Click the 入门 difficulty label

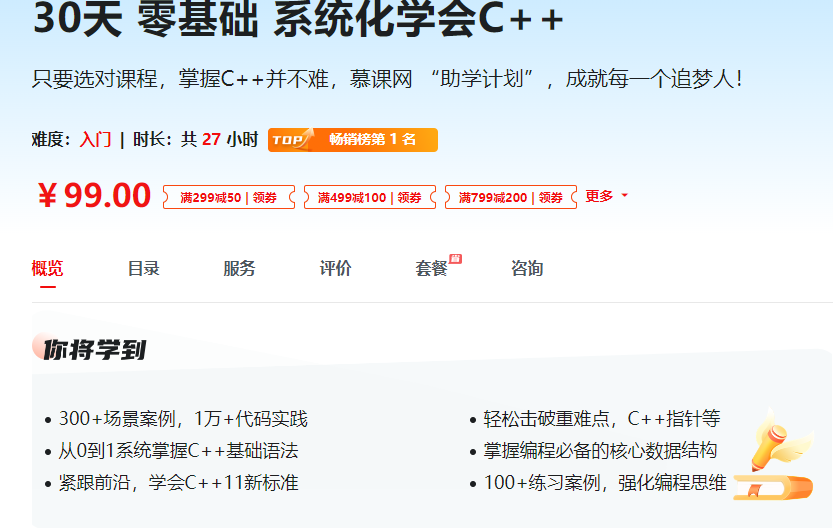[96, 140]
